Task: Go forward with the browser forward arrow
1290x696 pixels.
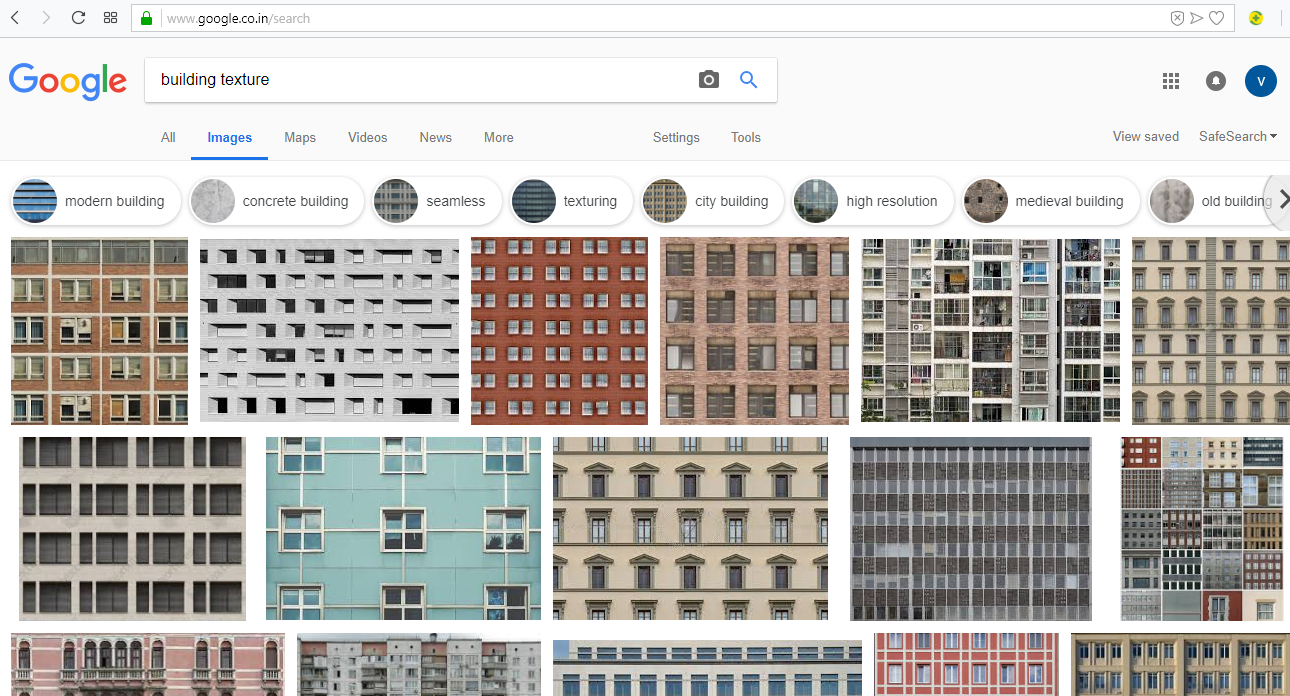Action: (x=46, y=18)
